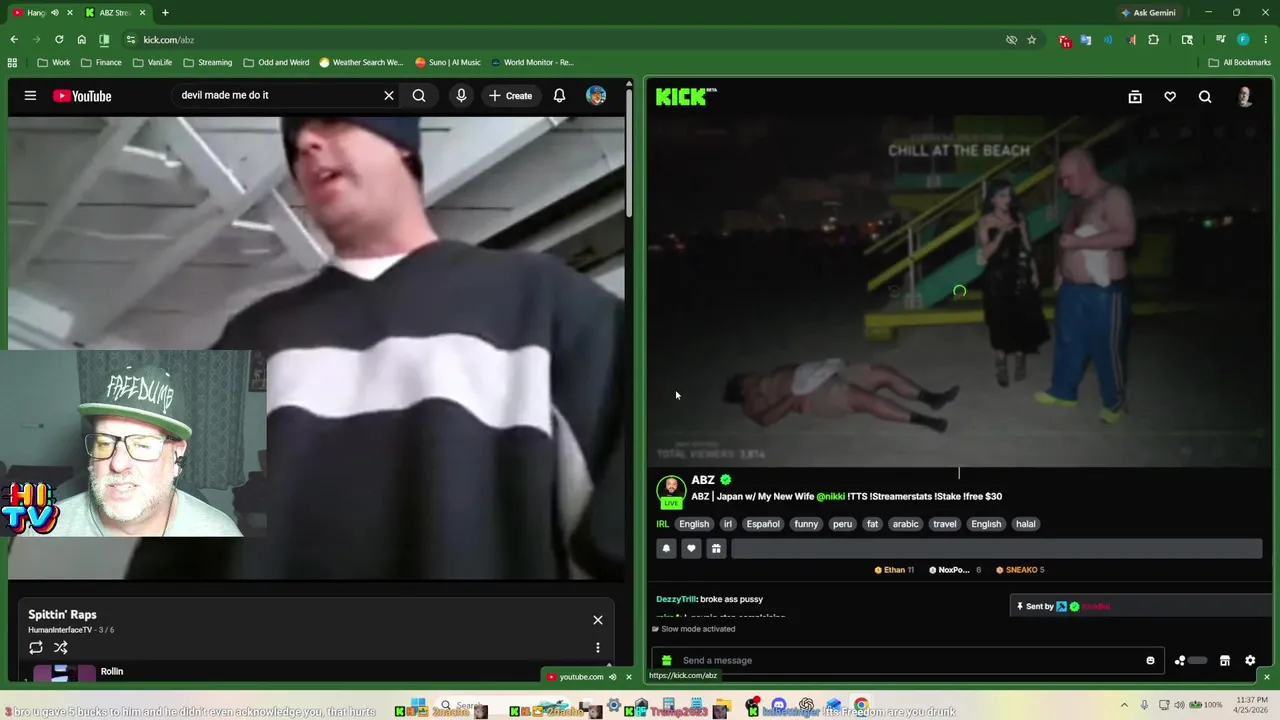The height and width of the screenshot is (720, 1280).
Task: Toggle follow heart under ABZ stream
Action: [691, 548]
